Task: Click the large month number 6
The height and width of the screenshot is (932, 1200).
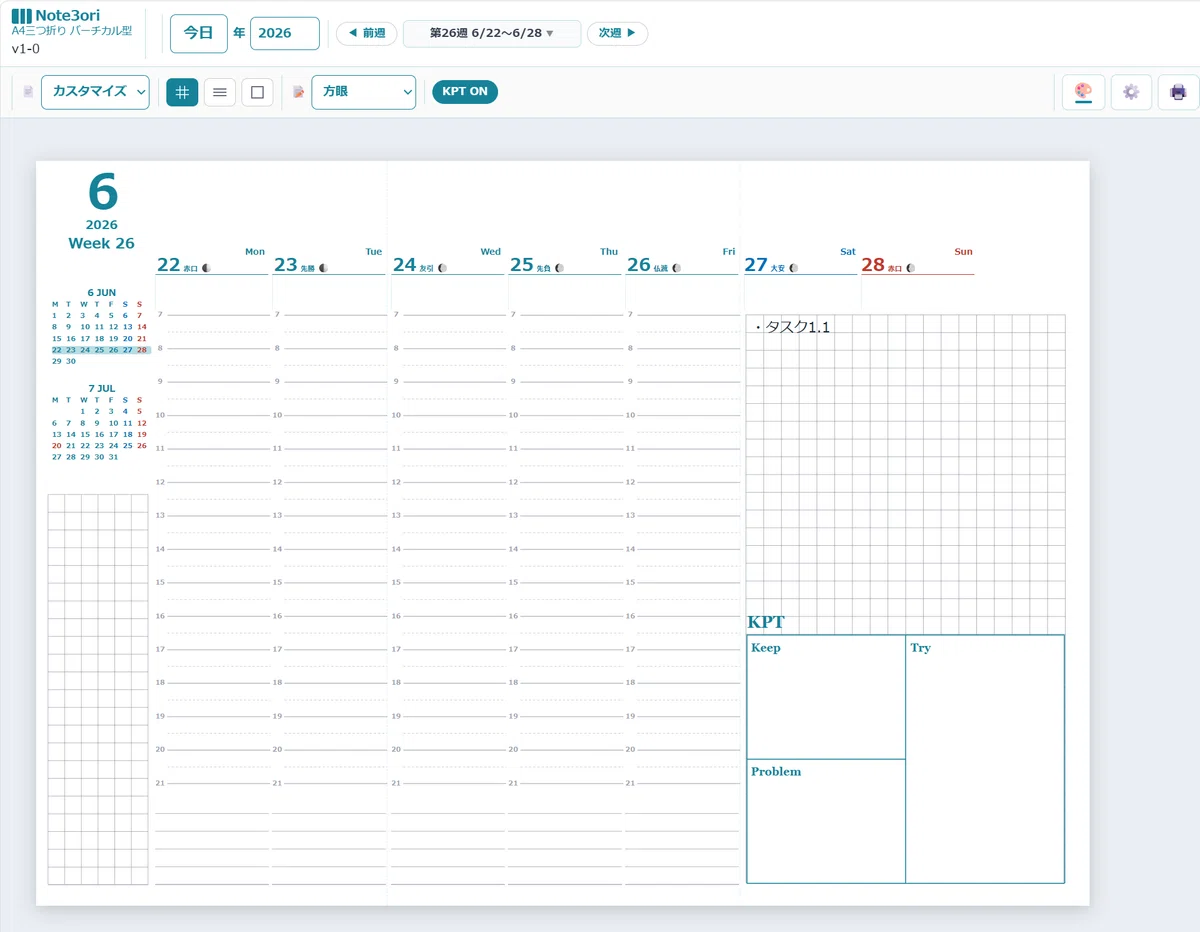Action: point(102,193)
